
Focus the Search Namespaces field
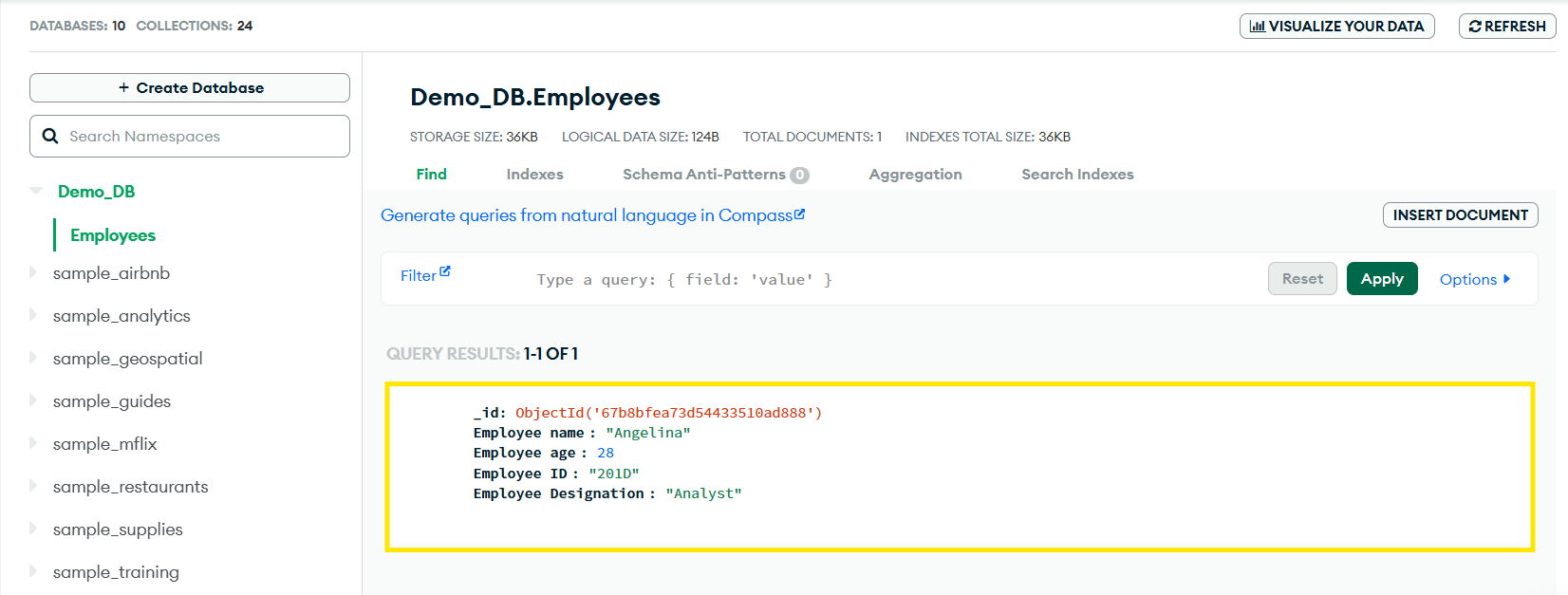204,137
